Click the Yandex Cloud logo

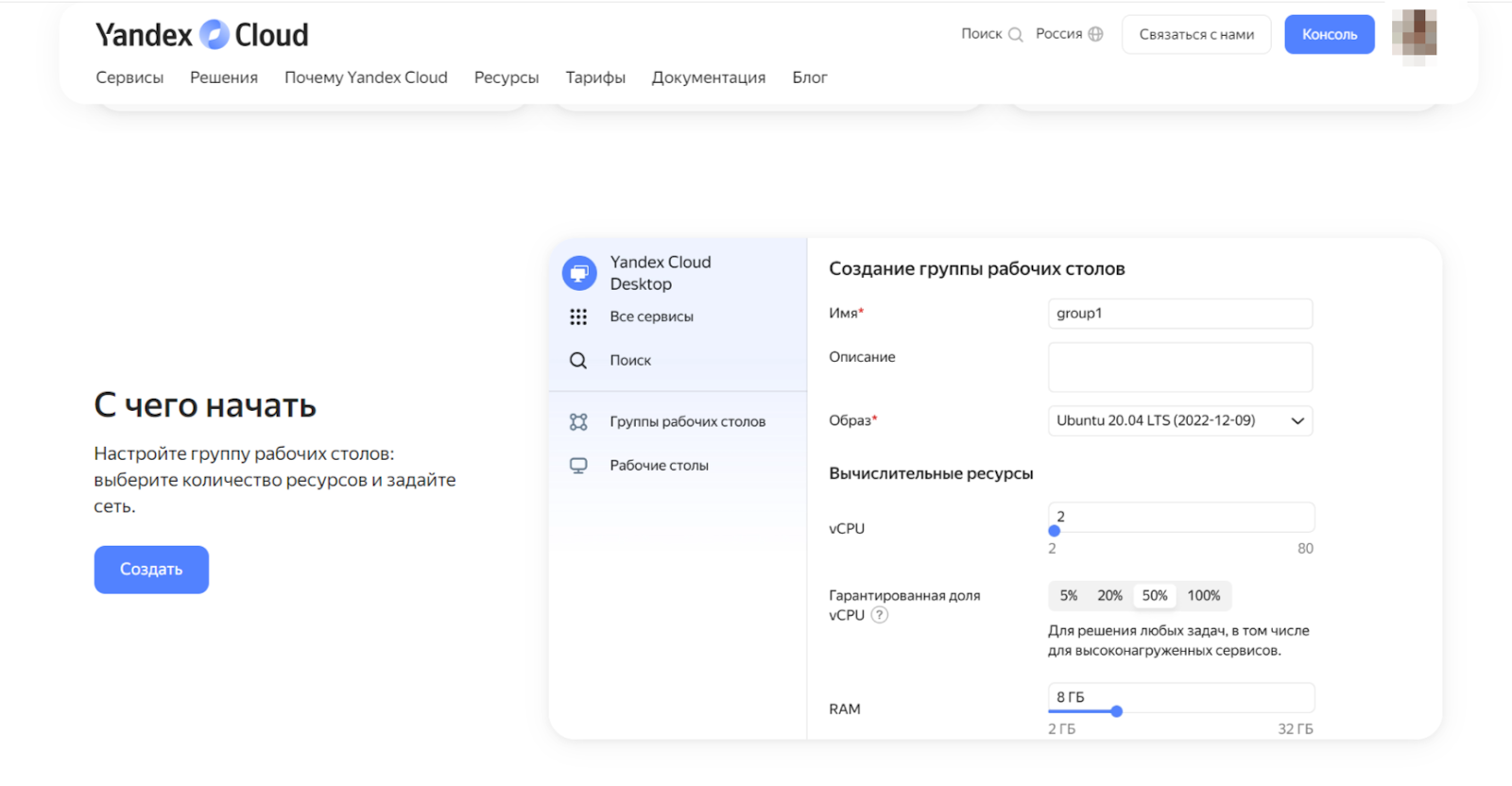tap(202, 35)
